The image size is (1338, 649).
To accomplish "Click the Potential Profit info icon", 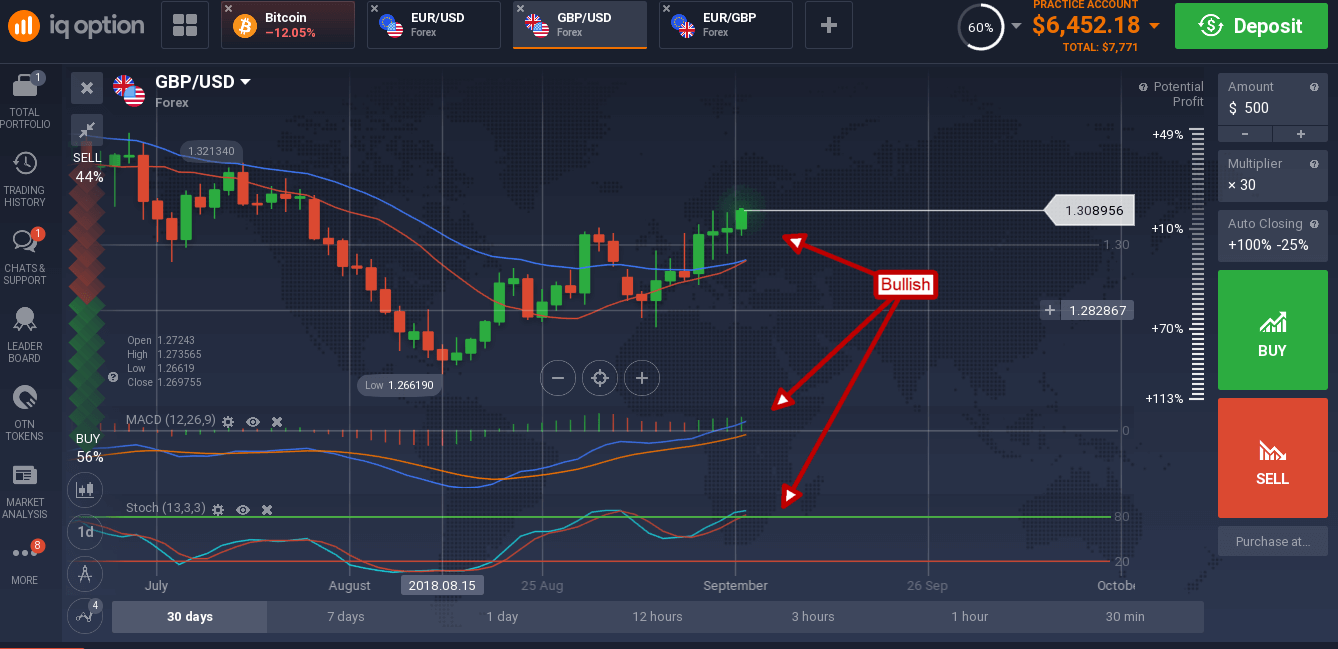I will [1143, 88].
